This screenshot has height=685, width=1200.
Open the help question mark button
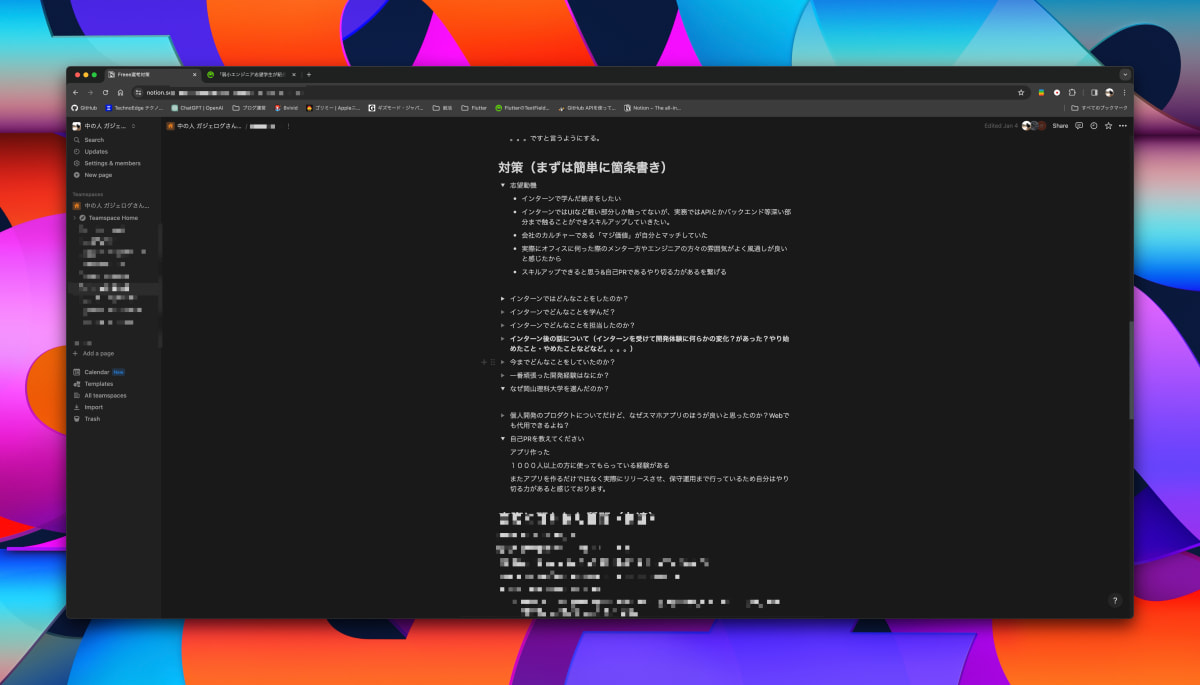[1115, 601]
